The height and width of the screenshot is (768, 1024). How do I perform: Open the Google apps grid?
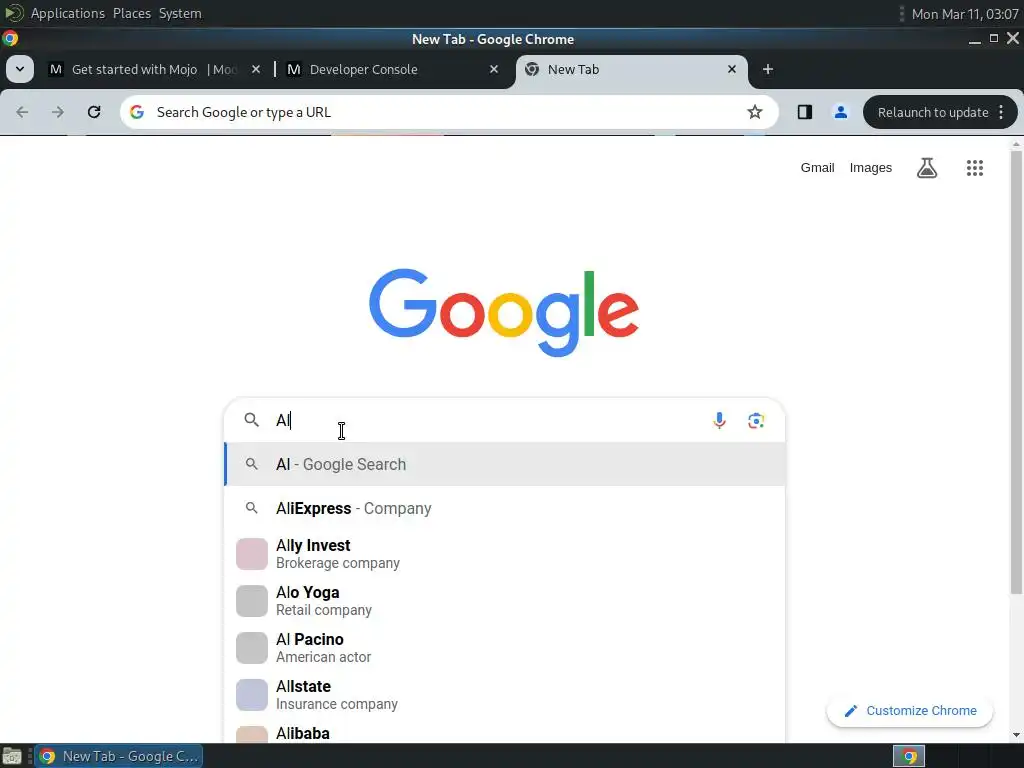point(974,168)
